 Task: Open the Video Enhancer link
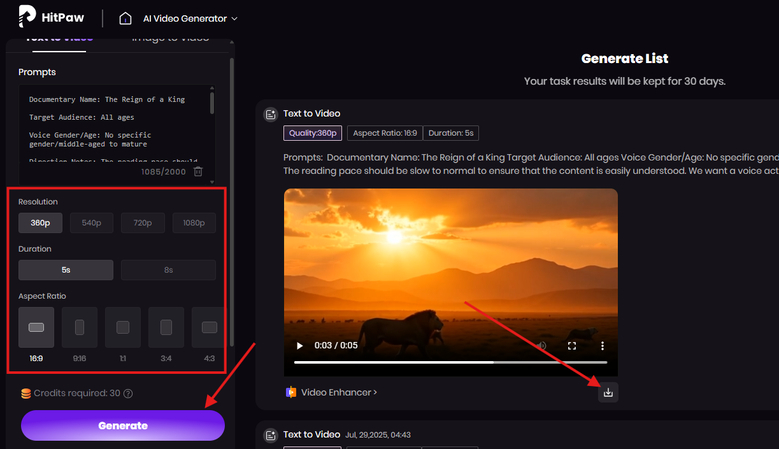(x=339, y=392)
